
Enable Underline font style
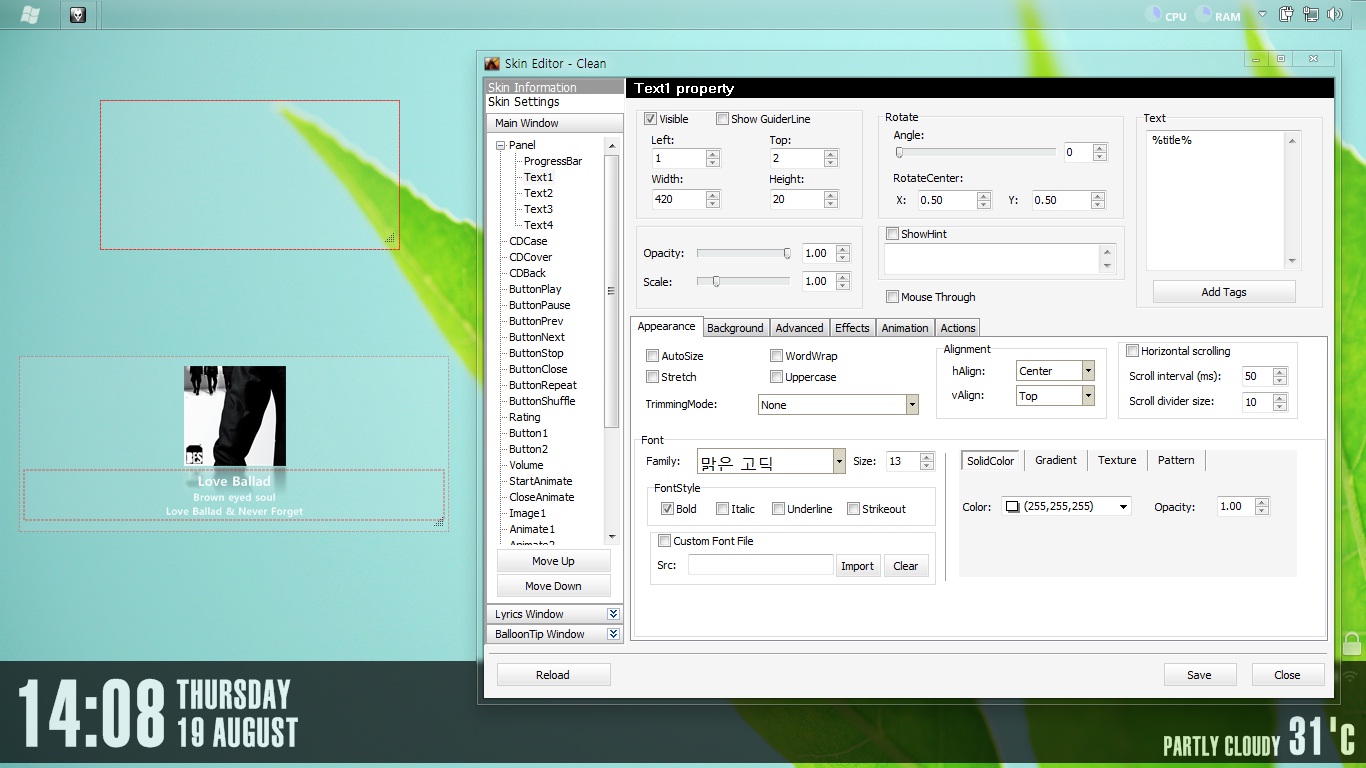tap(778, 509)
